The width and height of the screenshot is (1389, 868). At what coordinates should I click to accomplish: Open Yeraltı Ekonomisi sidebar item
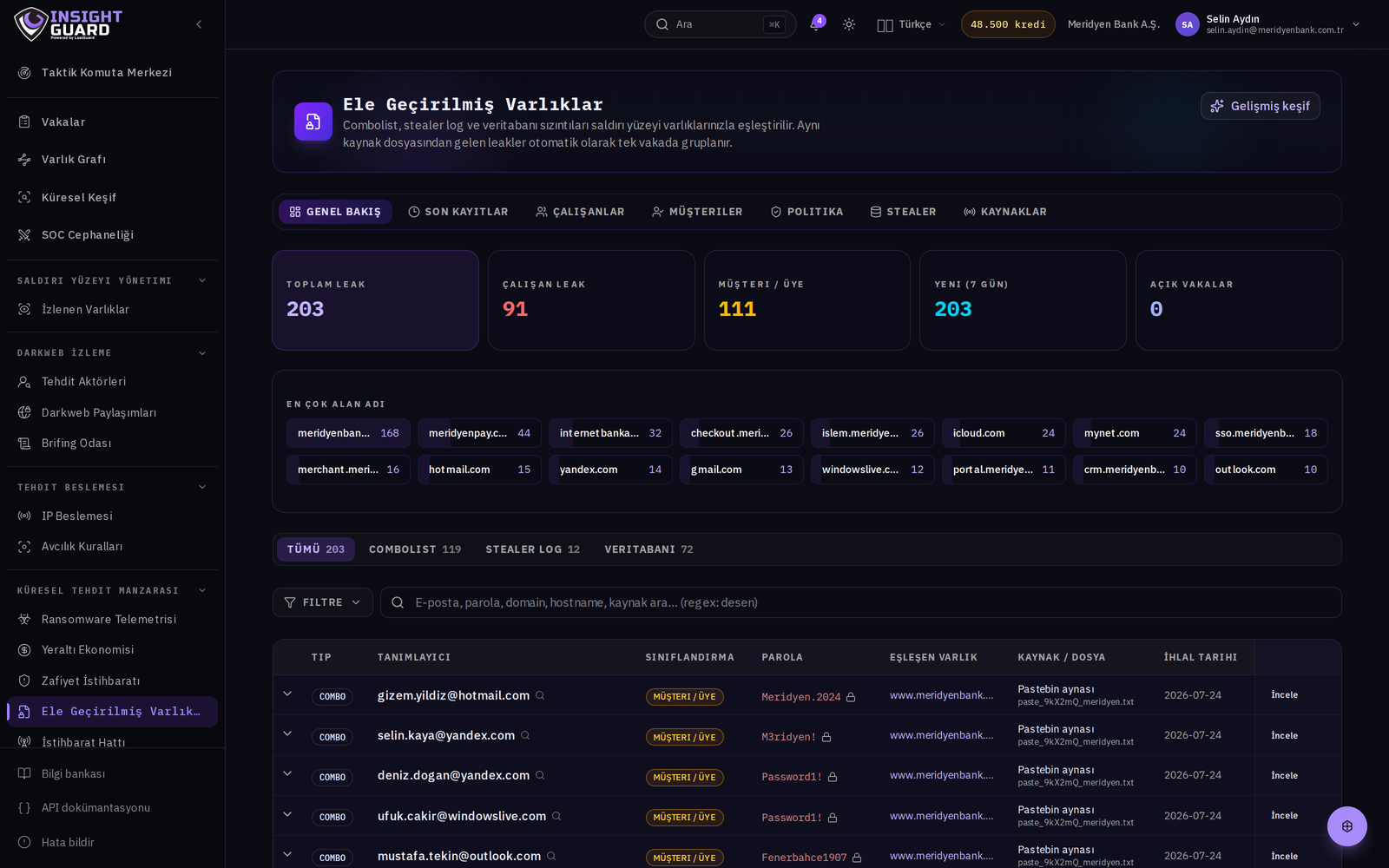tap(112, 650)
